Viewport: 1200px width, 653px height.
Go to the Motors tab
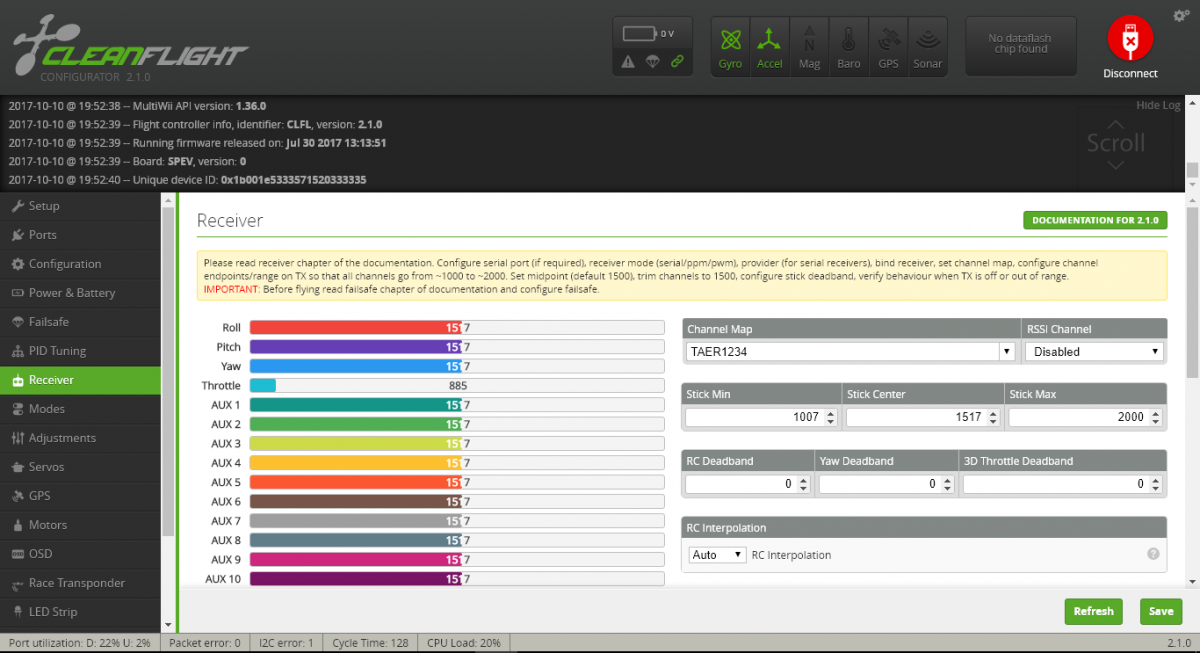click(48, 525)
